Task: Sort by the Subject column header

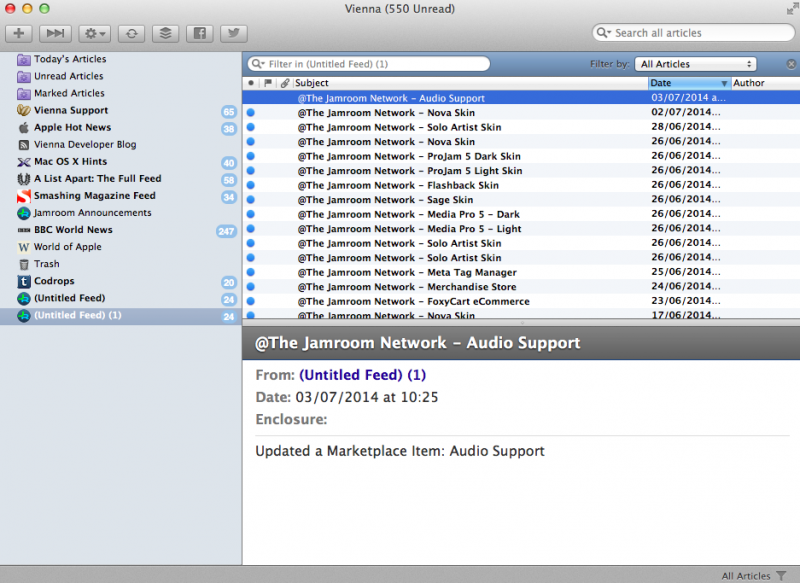Action: pos(460,83)
